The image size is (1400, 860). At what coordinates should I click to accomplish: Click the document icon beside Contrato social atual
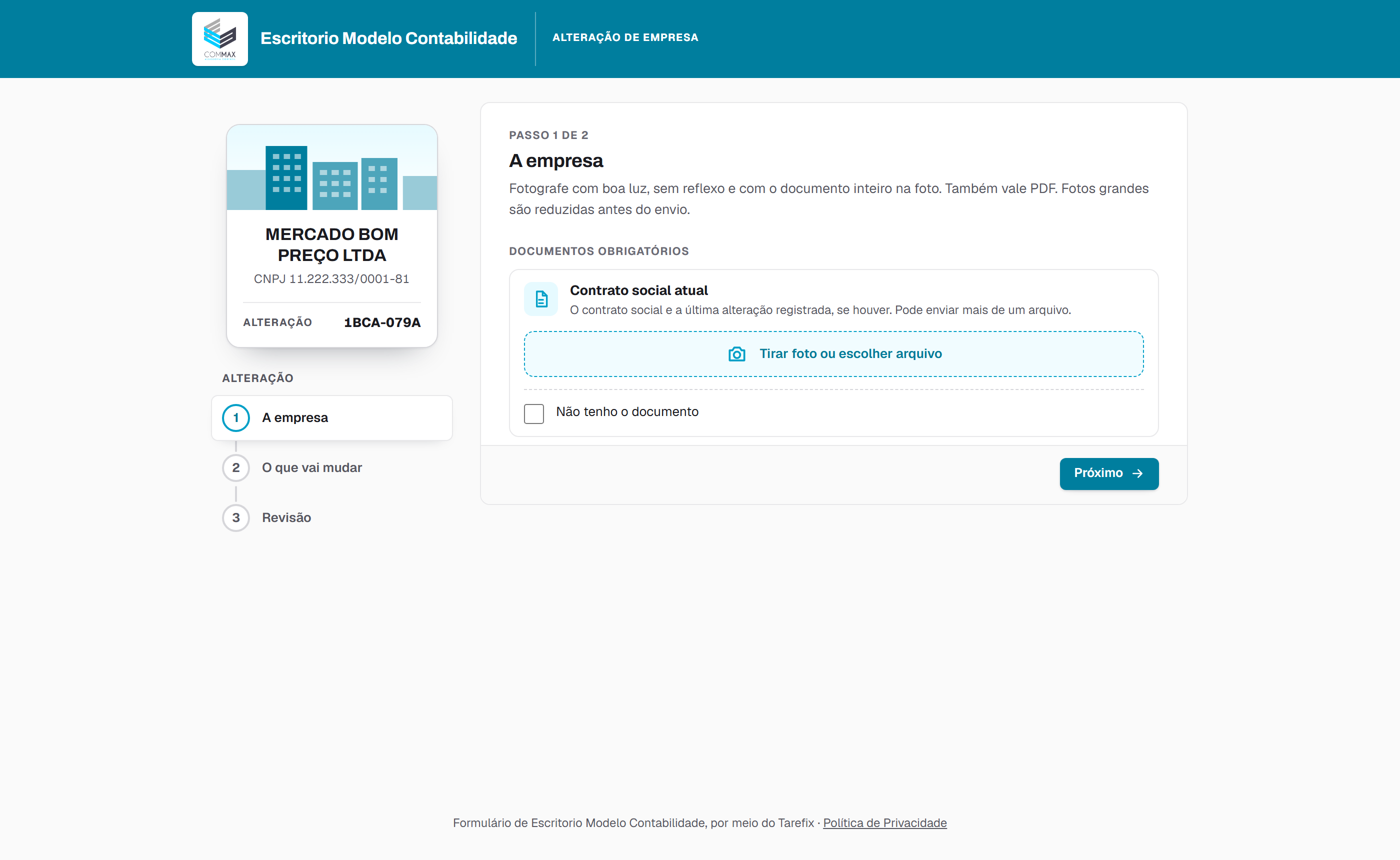coord(541,298)
